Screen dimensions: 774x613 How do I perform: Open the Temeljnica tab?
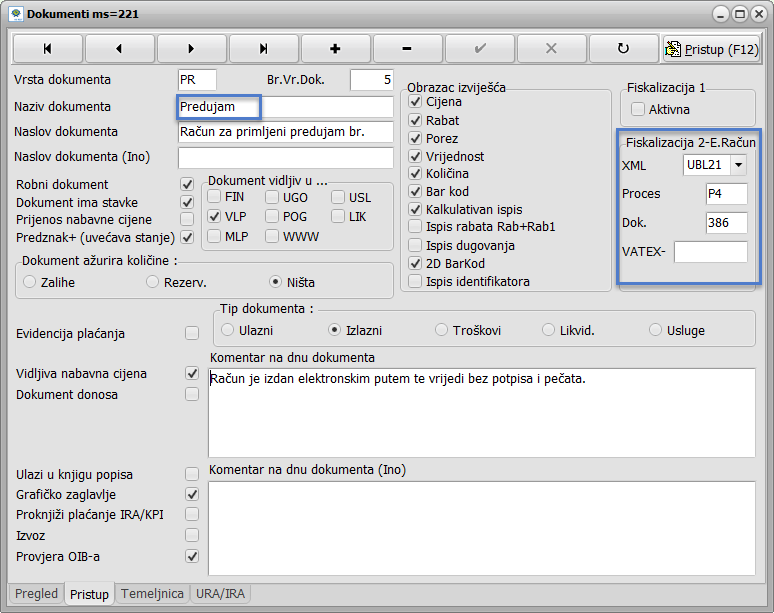pyautogui.click(x=152, y=594)
